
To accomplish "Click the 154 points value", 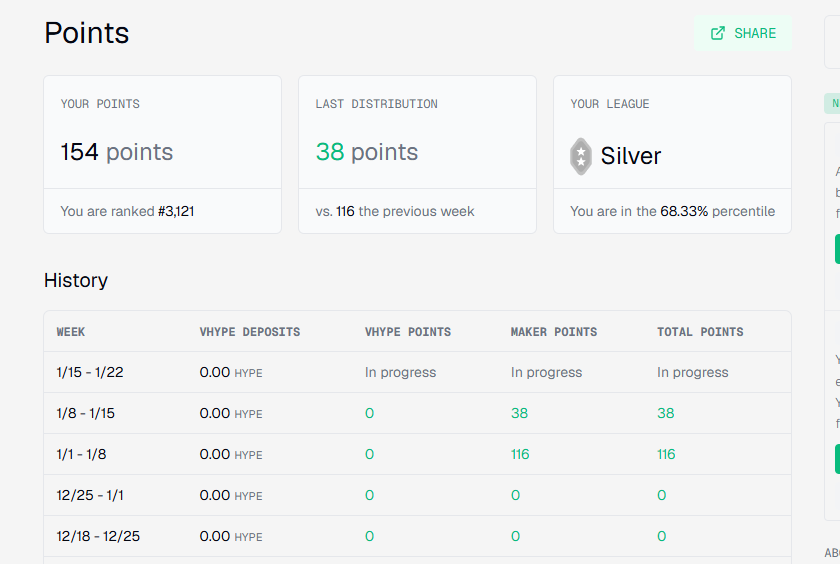I will [x=117, y=152].
